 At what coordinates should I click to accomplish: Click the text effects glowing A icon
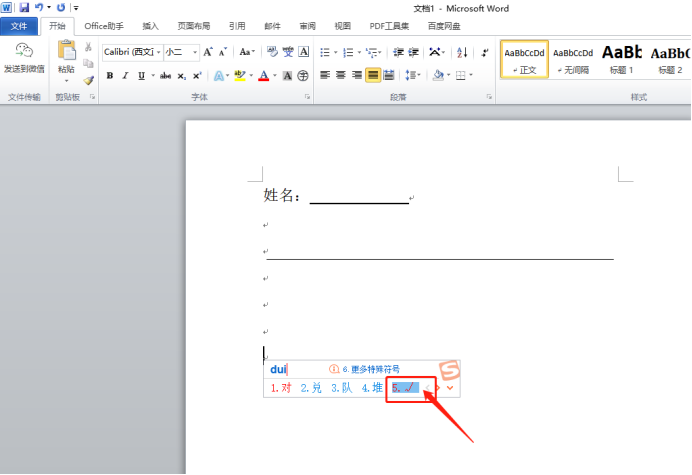(218, 76)
